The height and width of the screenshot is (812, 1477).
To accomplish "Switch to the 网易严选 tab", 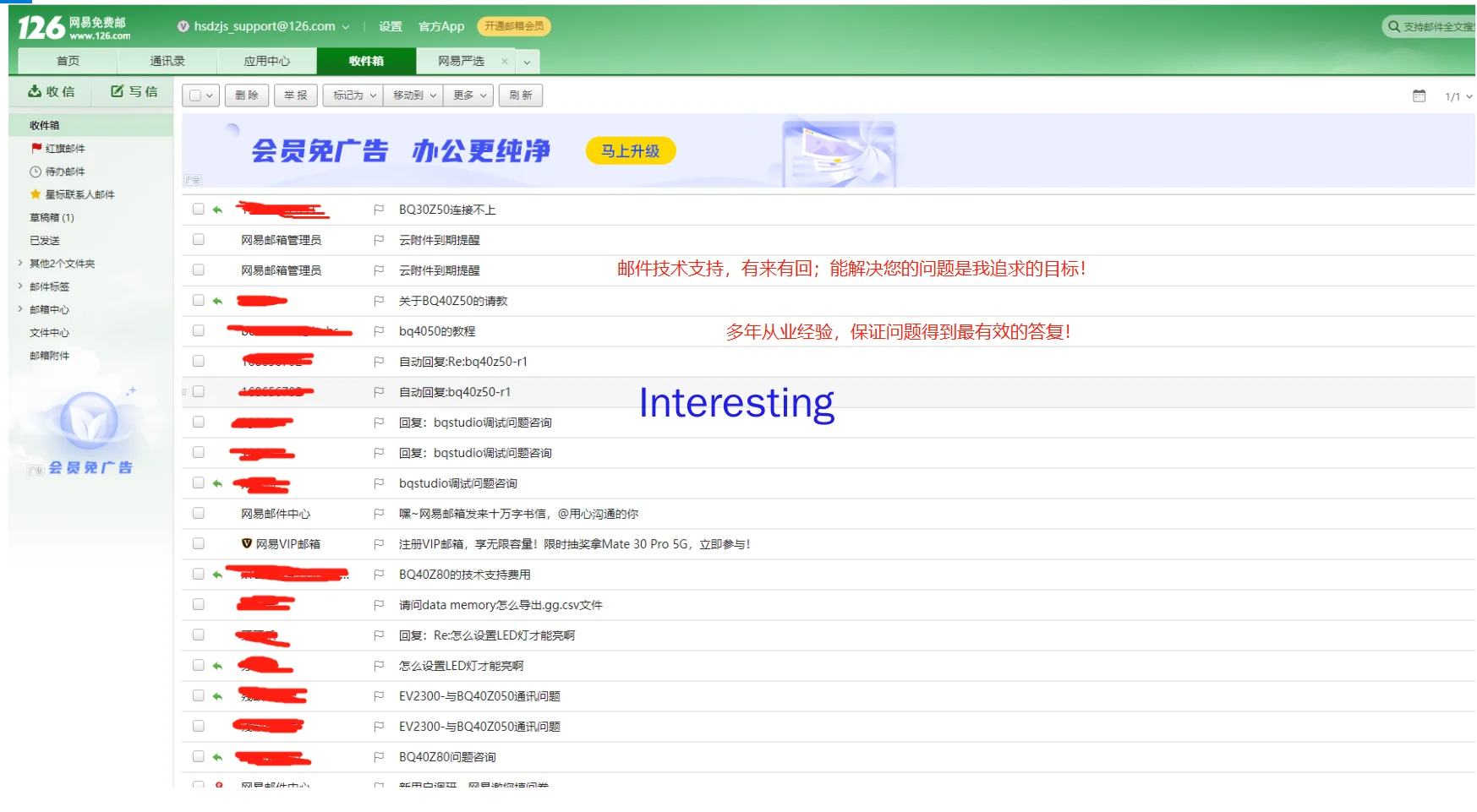I will click(462, 61).
